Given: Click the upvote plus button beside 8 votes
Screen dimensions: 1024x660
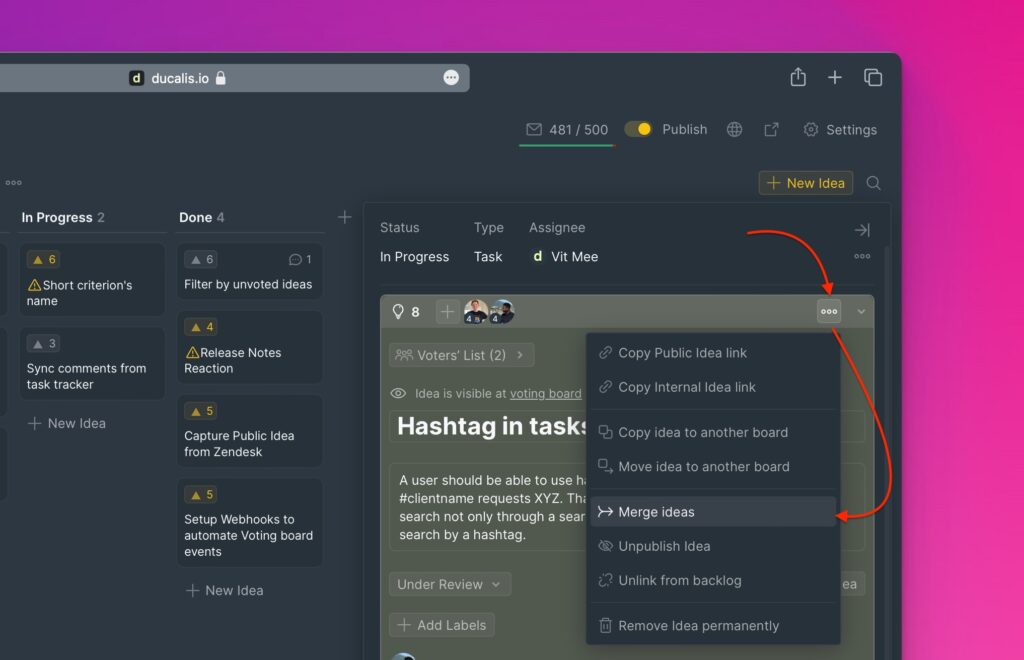Looking at the screenshot, I should (x=447, y=312).
